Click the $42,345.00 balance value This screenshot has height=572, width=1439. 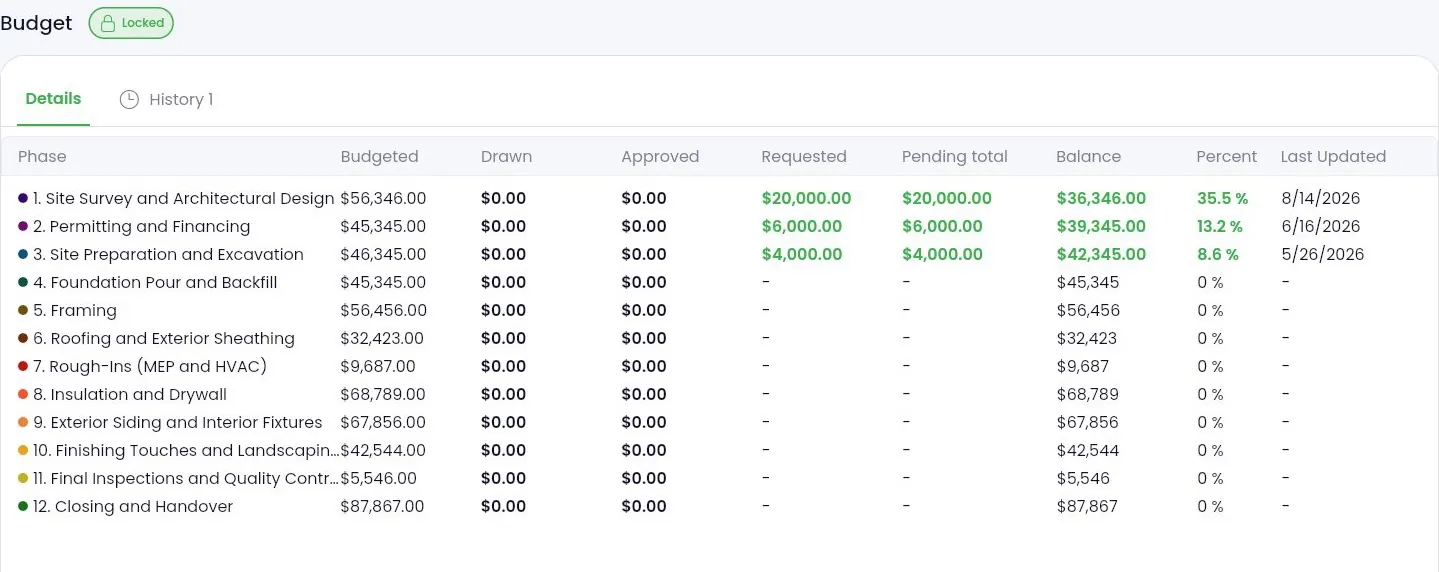click(x=1101, y=254)
